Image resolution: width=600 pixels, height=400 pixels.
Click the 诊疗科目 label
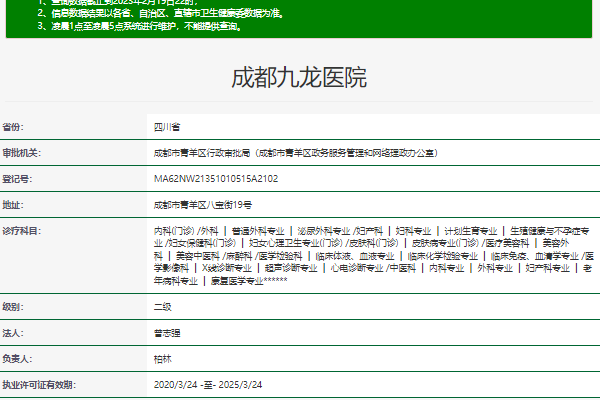(x=21, y=231)
